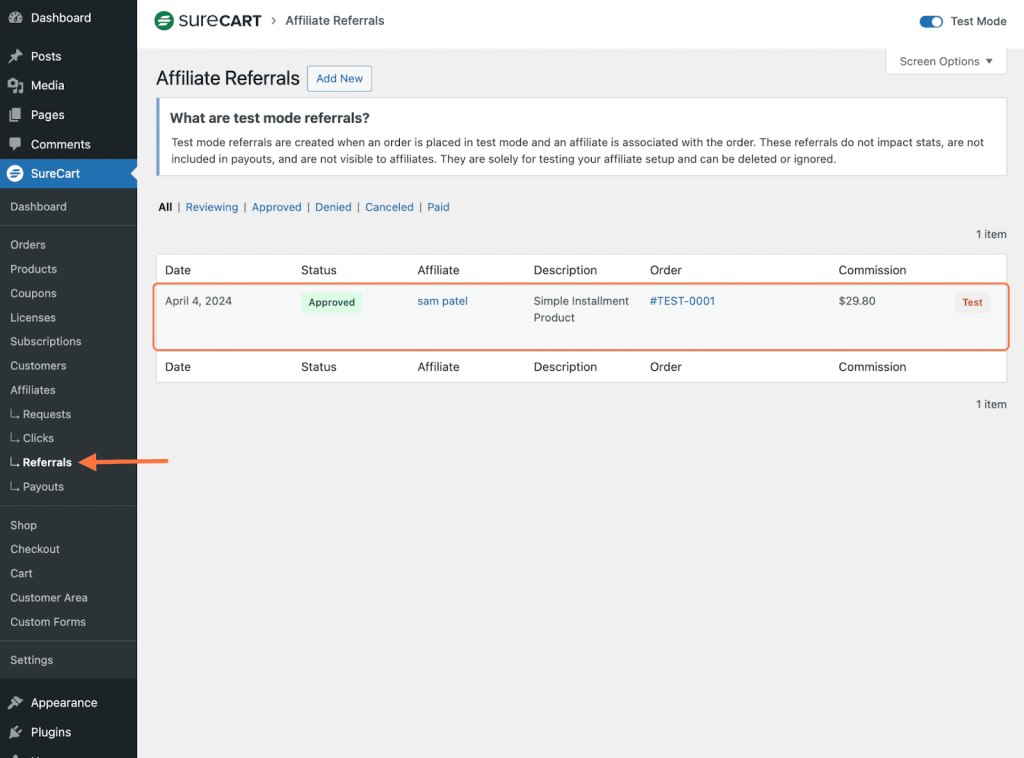This screenshot has height=758, width=1024.
Task: Open affiliate sam patel link
Action: 442,301
